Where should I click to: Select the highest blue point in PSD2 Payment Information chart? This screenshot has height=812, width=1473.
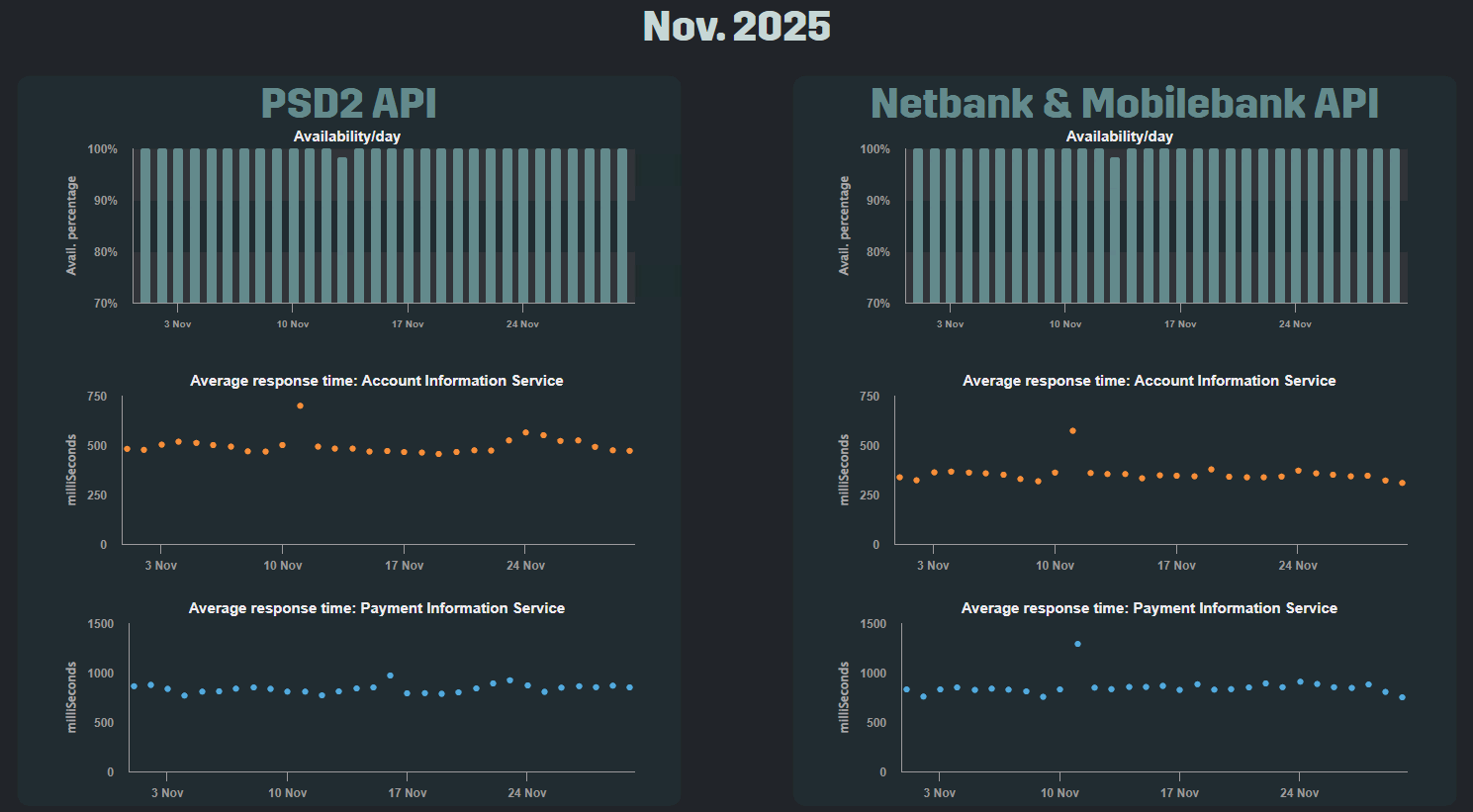coord(390,676)
